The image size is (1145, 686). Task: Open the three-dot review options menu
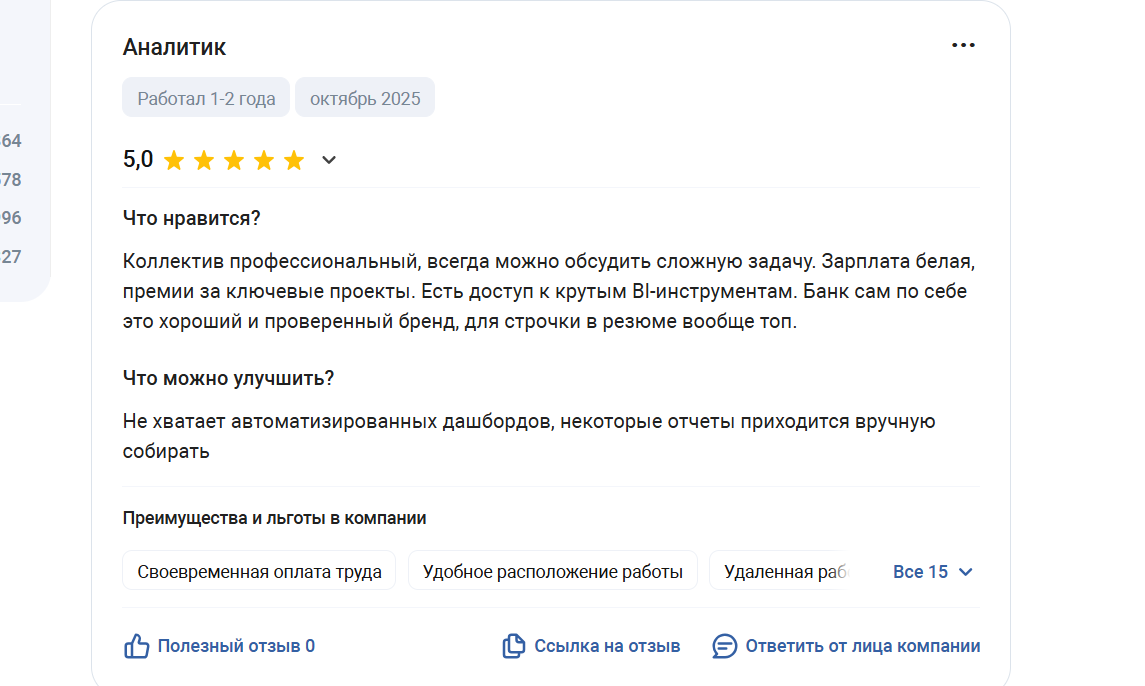coord(963,46)
